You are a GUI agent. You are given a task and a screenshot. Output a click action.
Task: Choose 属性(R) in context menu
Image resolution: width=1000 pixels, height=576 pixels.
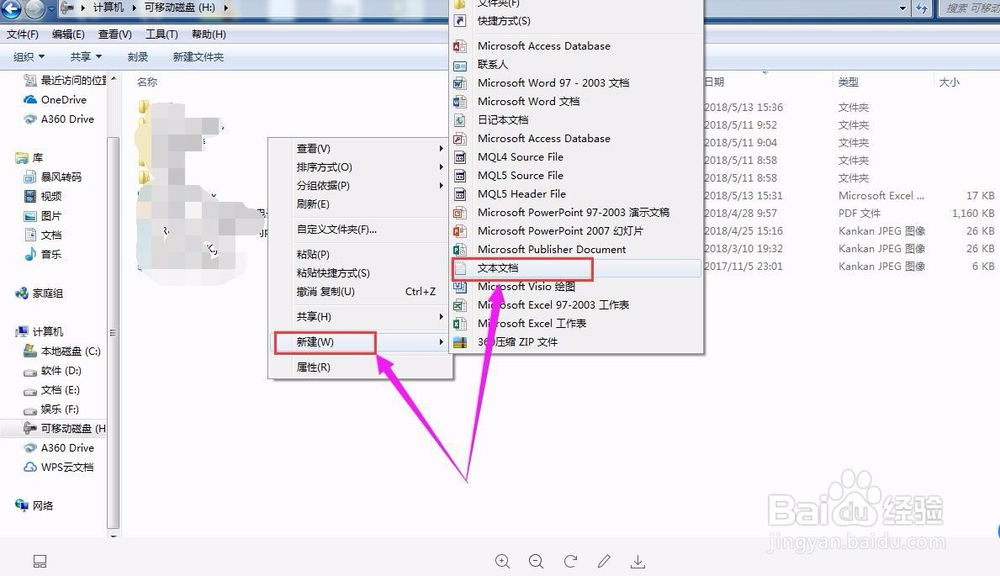click(x=360, y=367)
